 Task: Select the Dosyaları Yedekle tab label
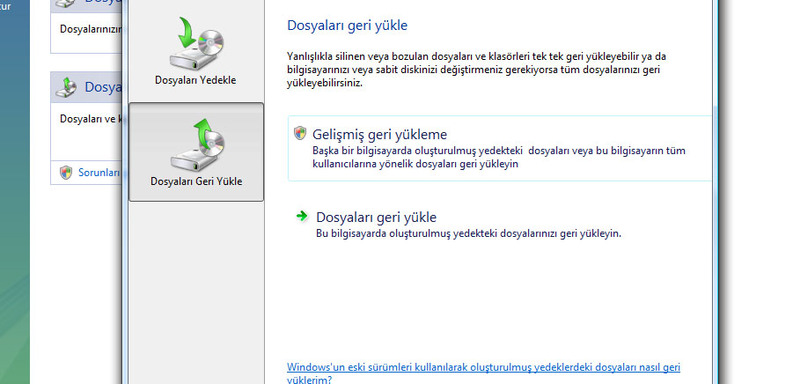click(x=195, y=81)
